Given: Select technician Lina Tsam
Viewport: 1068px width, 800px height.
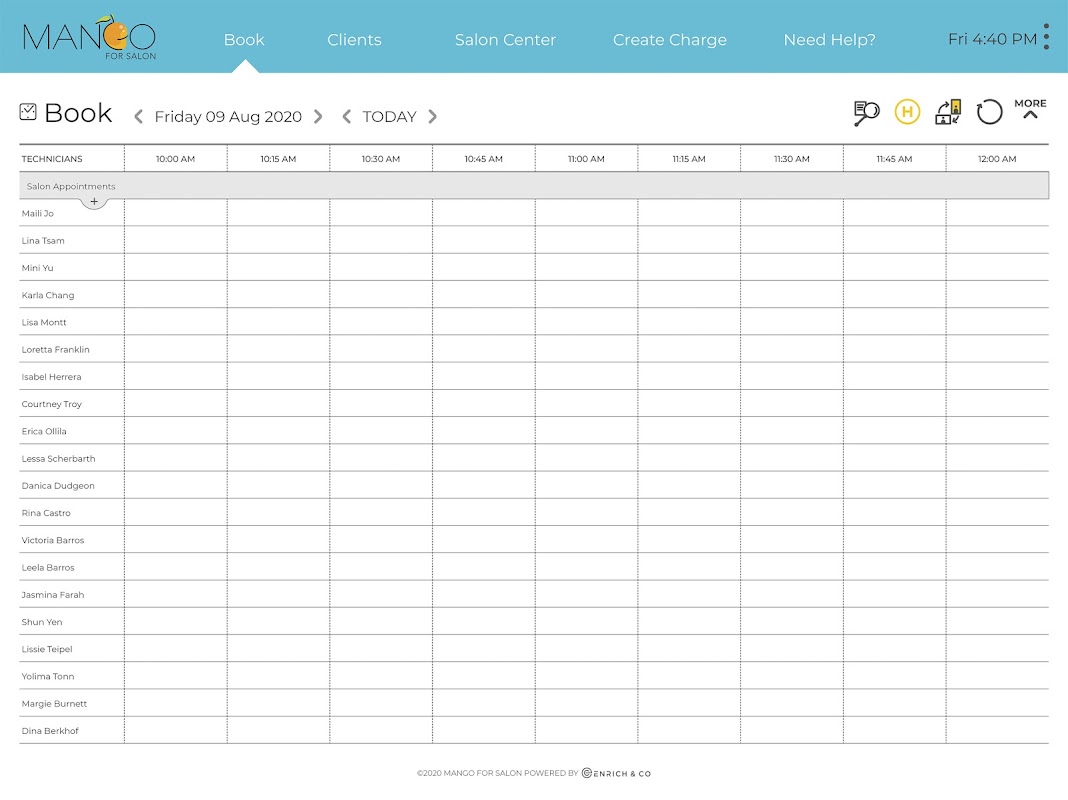Looking at the screenshot, I should click(x=43, y=240).
